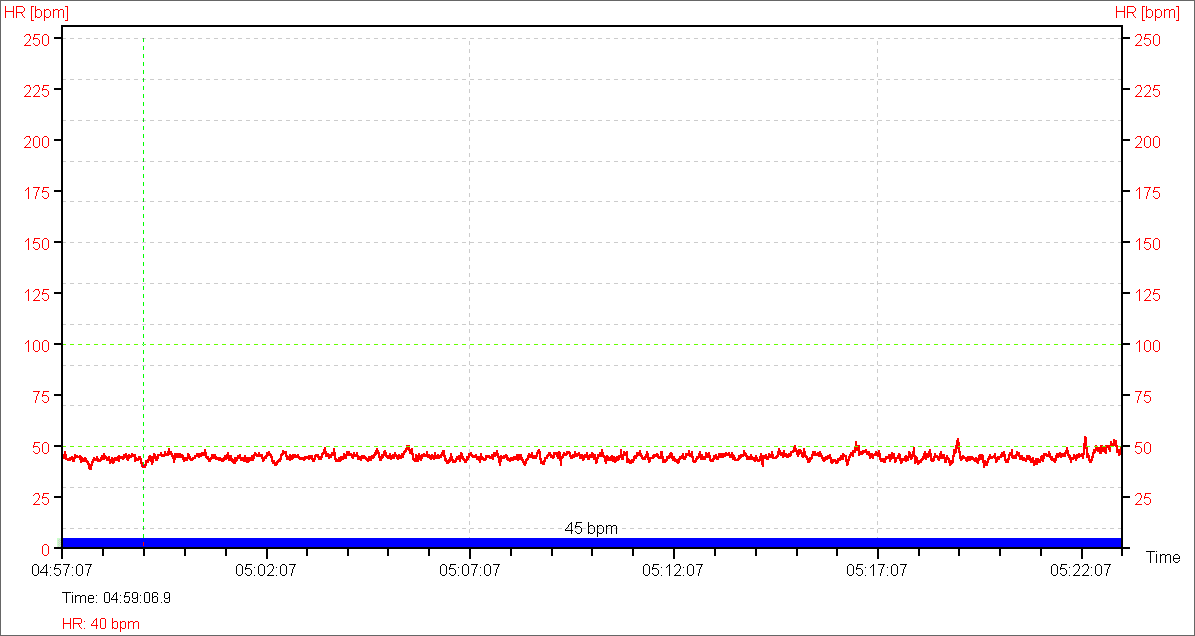Viewport: 1195px width, 636px height.
Task: Pick the 05:12:07 time axis label
Action: [x=674, y=570]
